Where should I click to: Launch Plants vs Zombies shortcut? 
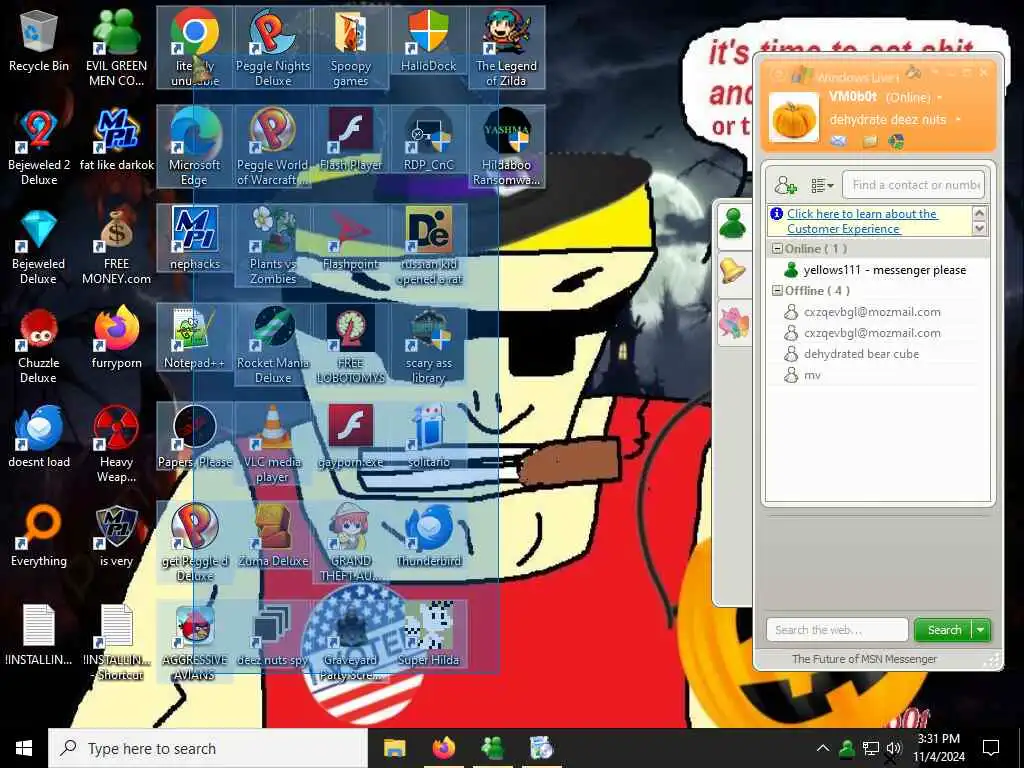click(x=272, y=246)
